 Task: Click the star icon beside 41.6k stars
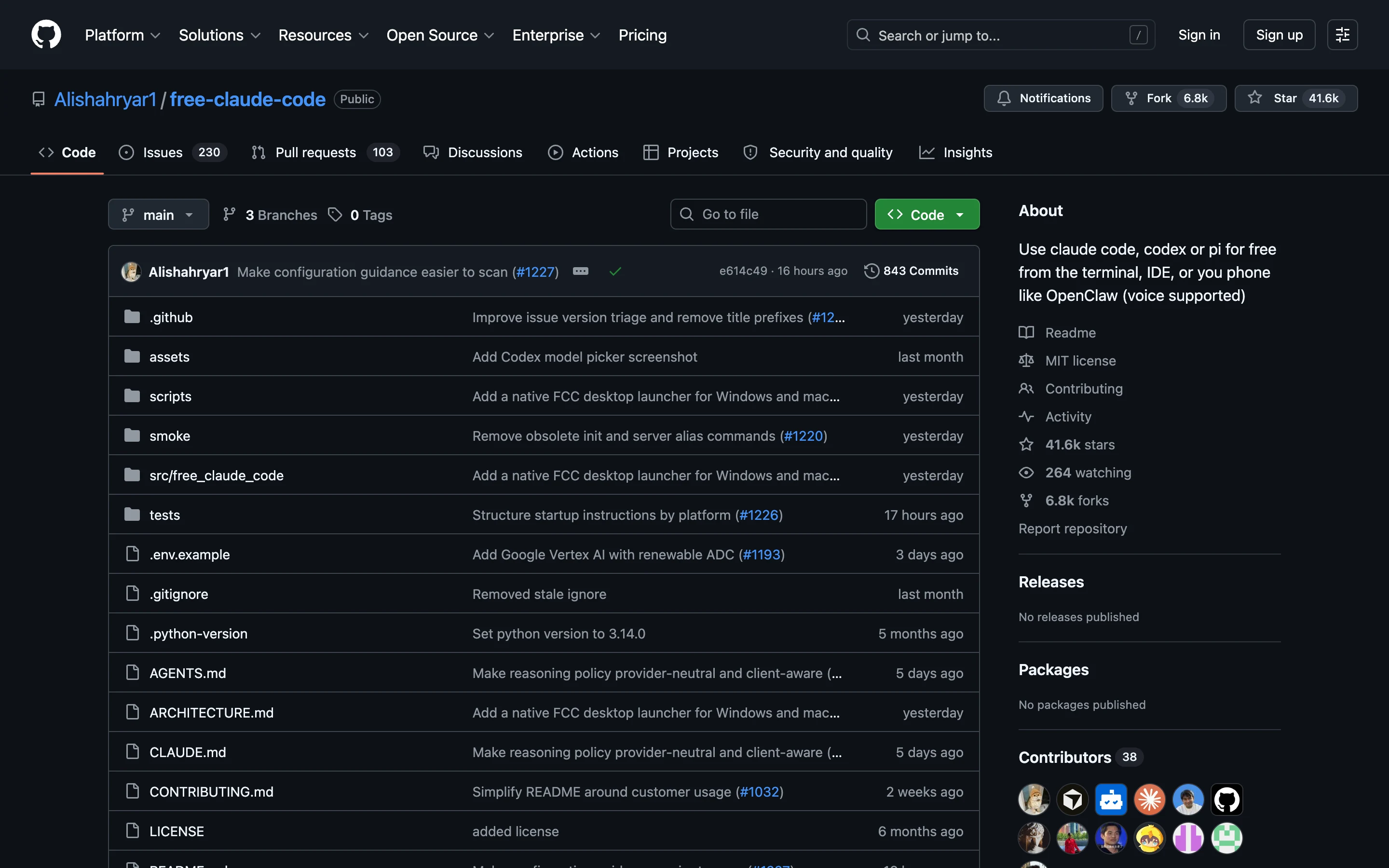(x=1026, y=444)
